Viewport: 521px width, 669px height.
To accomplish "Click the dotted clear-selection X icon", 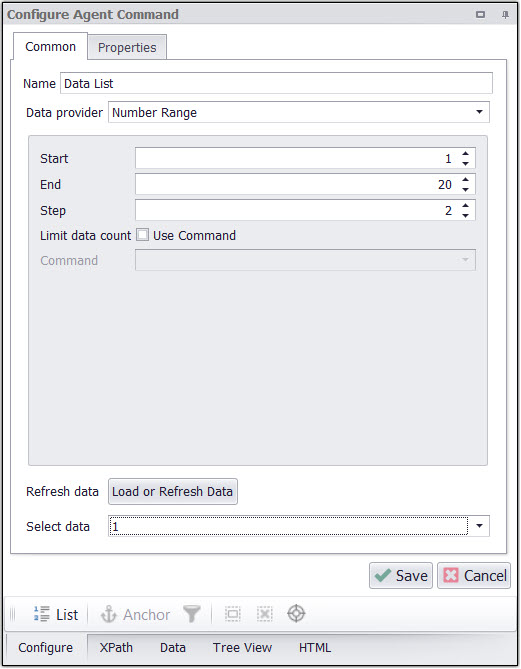I will [265, 614].
